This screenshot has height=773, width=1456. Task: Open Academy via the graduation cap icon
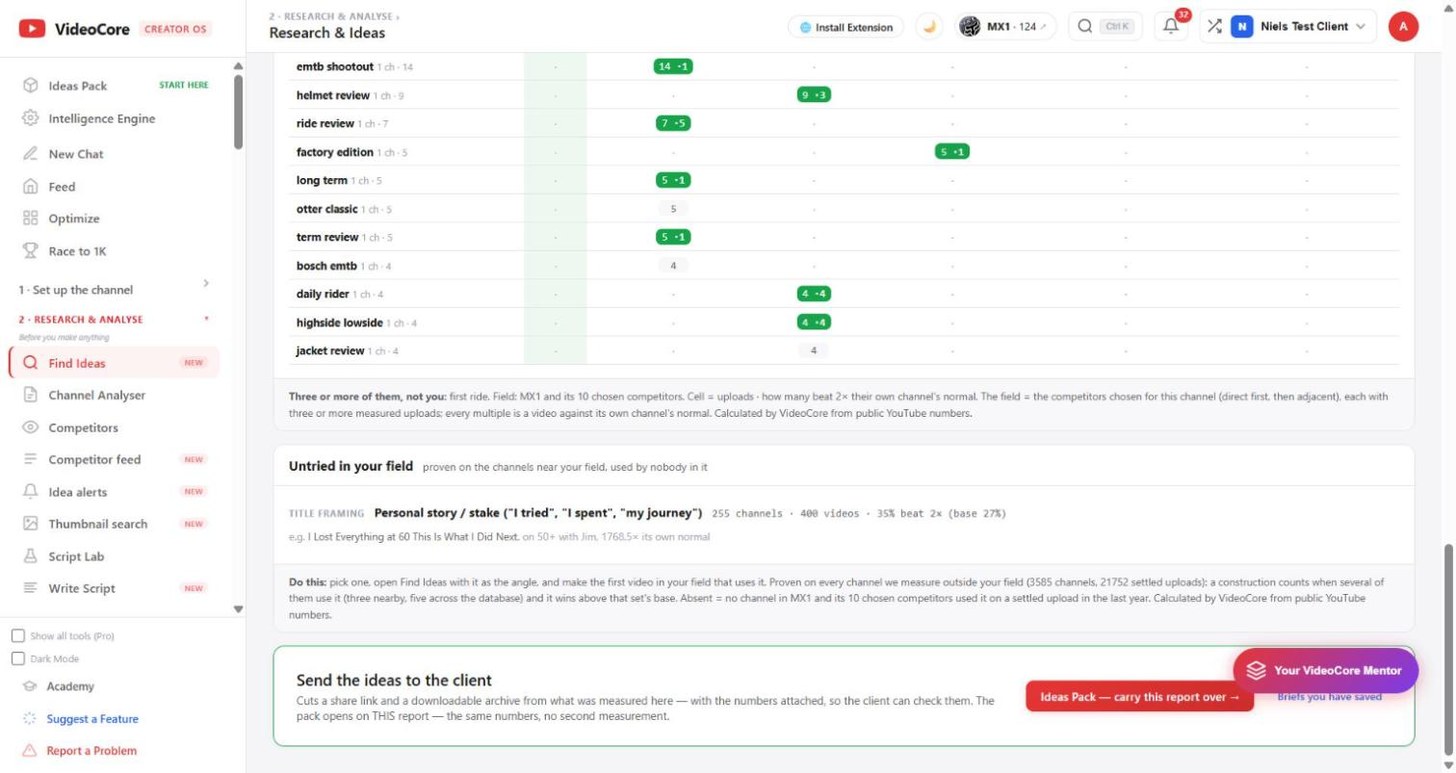pos(29,687)
